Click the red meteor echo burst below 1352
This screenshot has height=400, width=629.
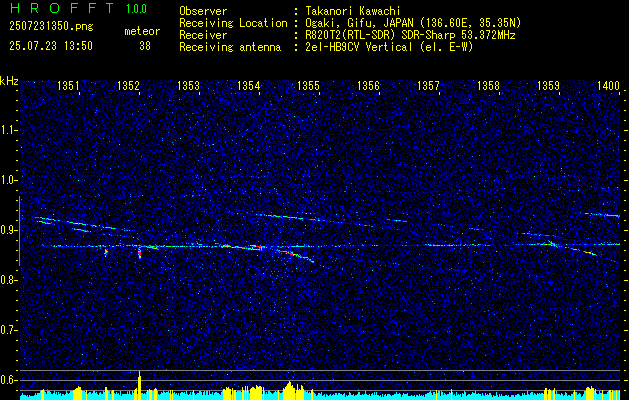(x=140, y=254)
